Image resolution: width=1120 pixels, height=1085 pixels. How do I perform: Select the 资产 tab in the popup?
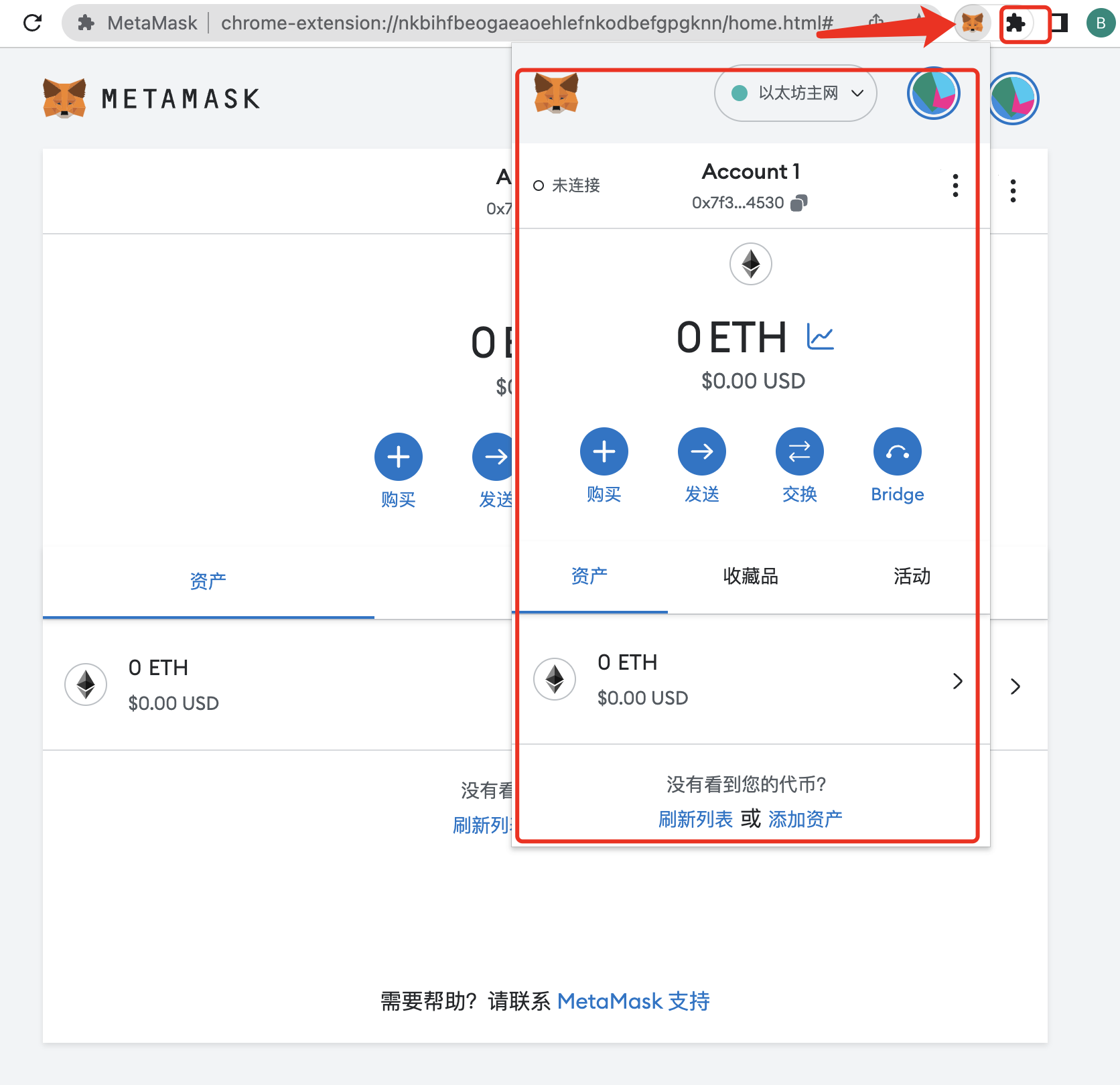click(x=589, y=576)
